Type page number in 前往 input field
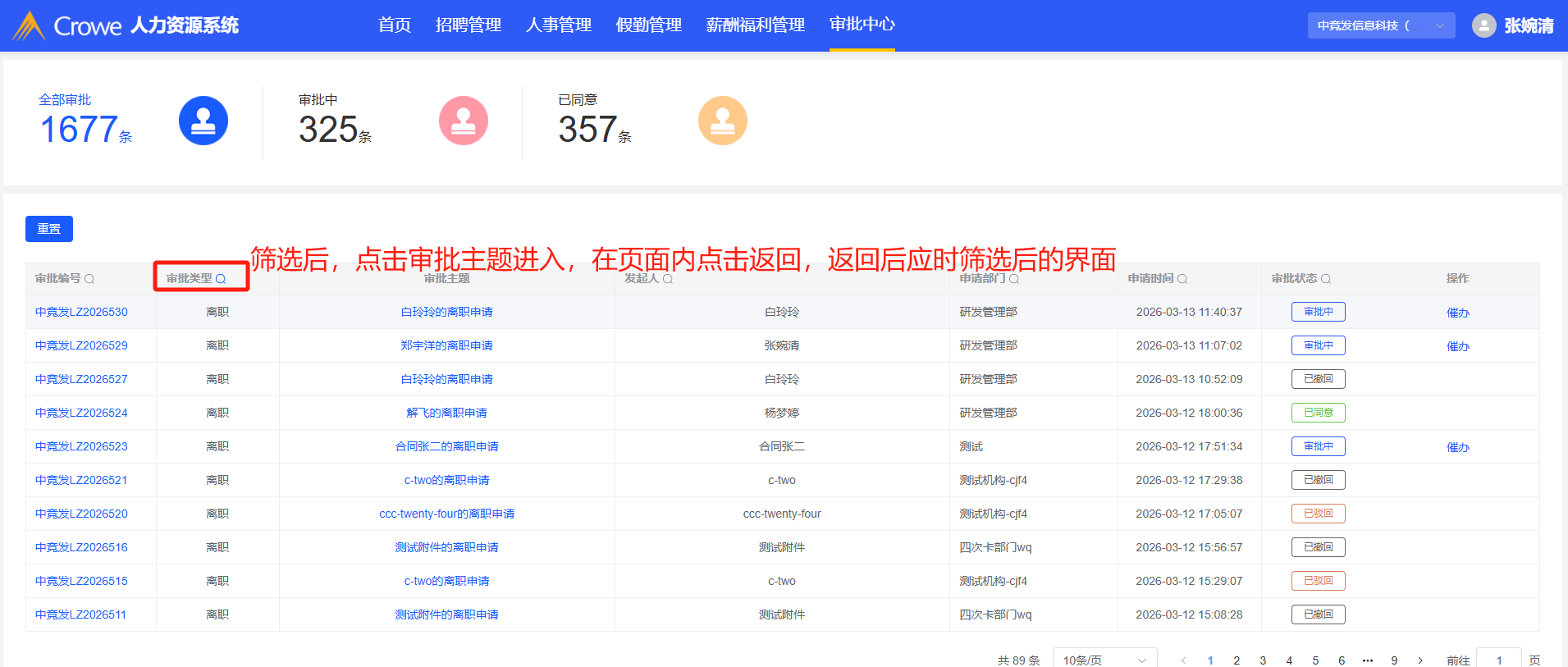Viewport: 1568px width, 667px height. point(1498,658)
